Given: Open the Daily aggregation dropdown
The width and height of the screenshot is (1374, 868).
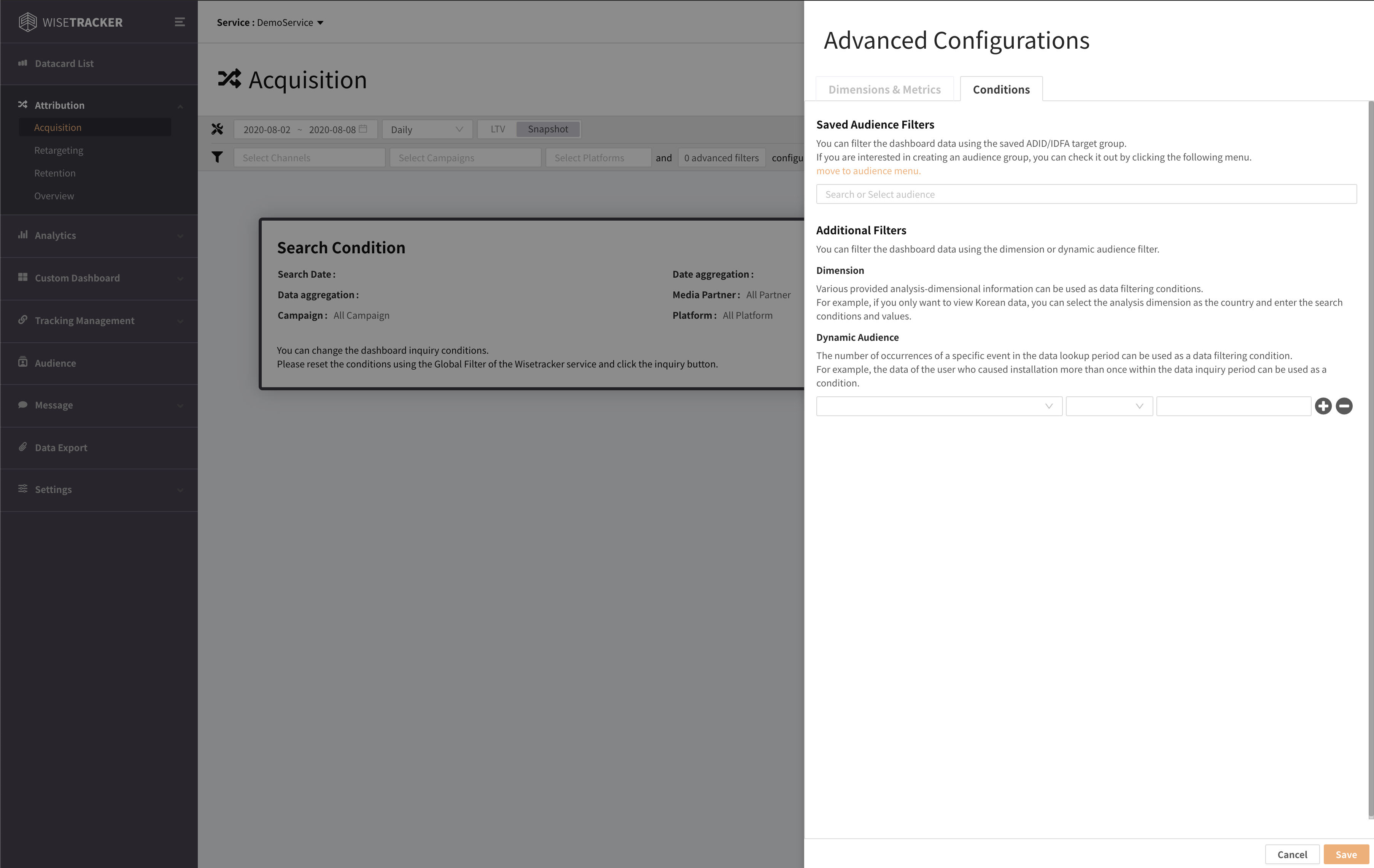Looking at the screenshot, I should 426,130.
